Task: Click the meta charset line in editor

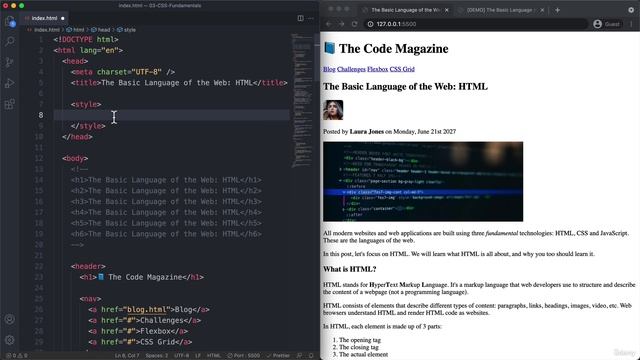Action: tap(123, 72)
